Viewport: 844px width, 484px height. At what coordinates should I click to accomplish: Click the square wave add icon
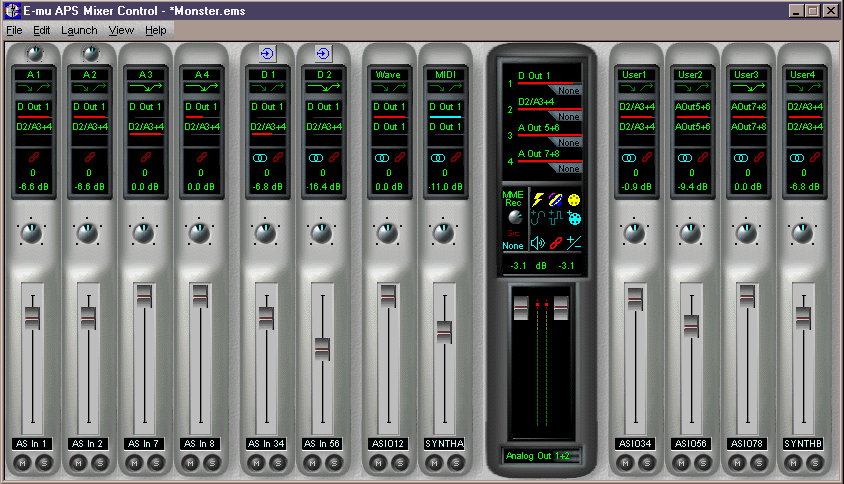[x=555, y=218]
